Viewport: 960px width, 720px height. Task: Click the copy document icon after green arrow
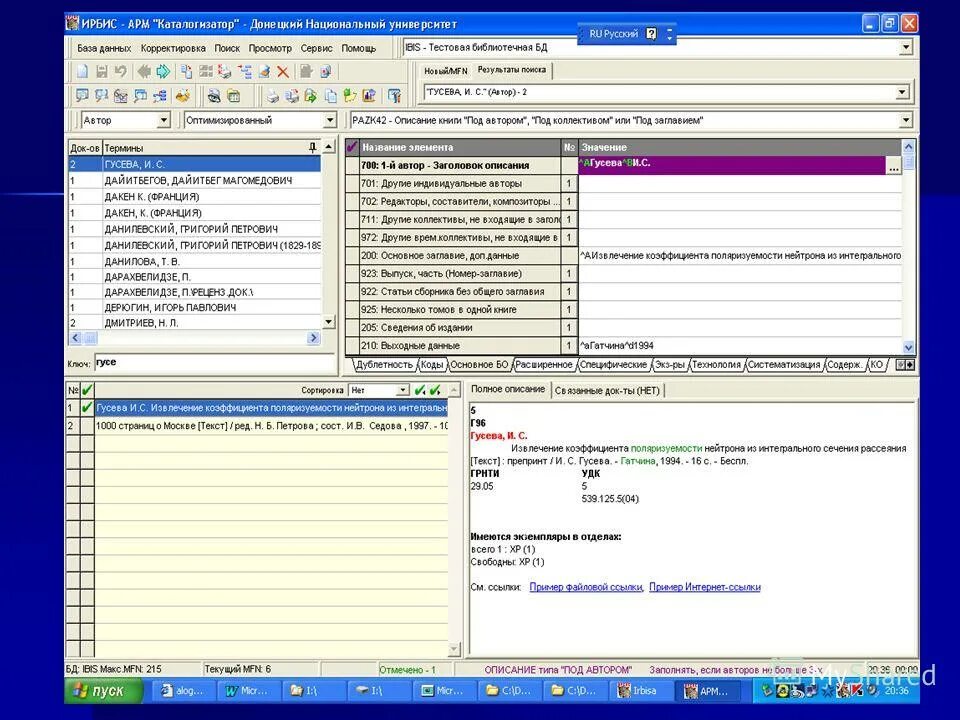(186, 72)
